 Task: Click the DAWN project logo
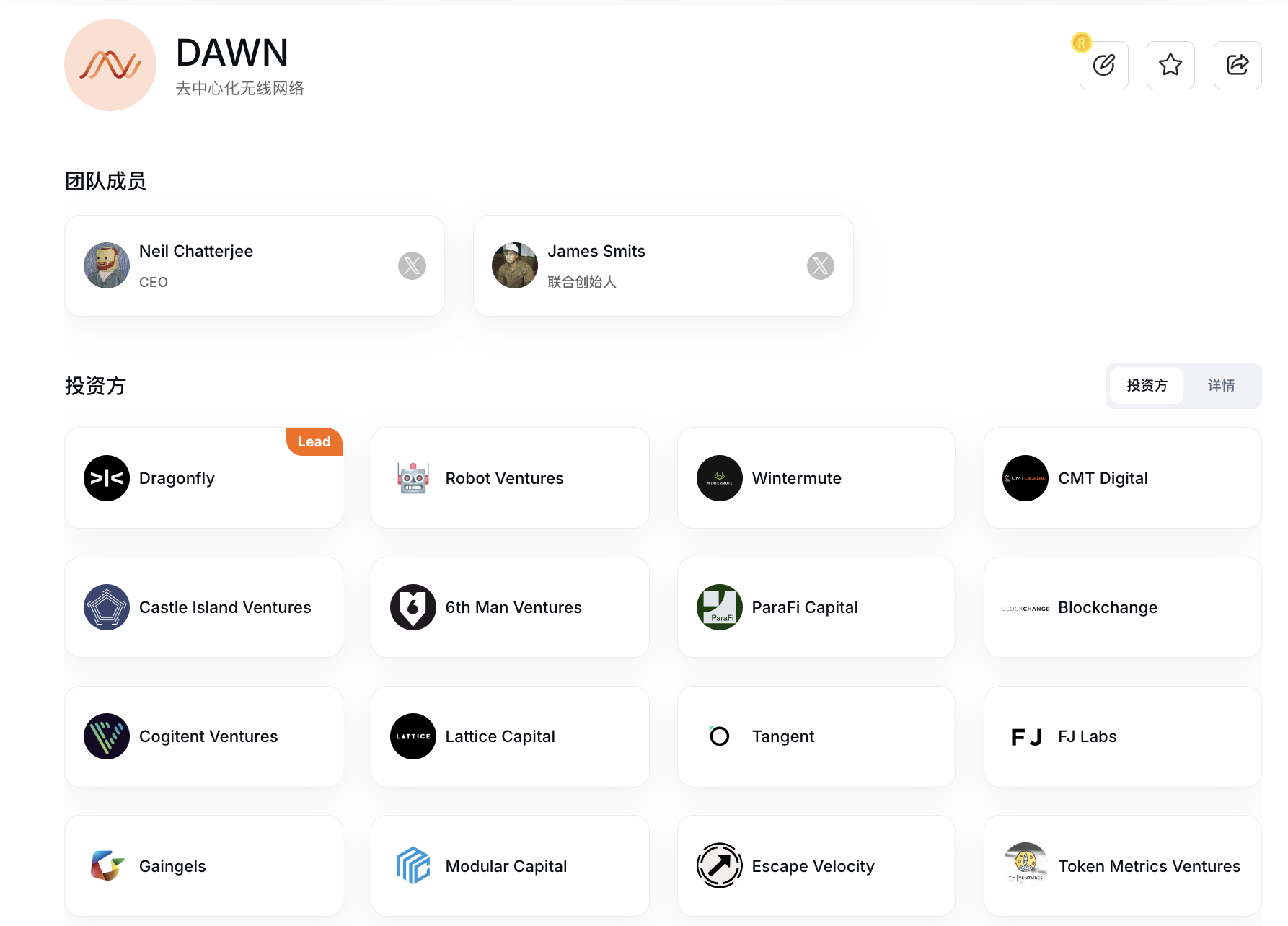coord(110,65)
